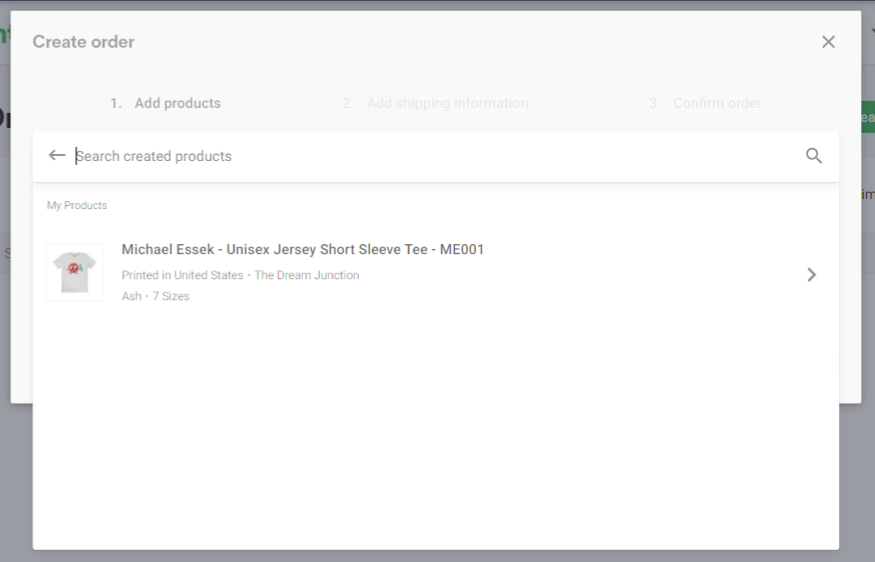Click the Printed in United States text
Image resolution: width=875 pixels, height=562 pixels.
click(x=182, y=275)
